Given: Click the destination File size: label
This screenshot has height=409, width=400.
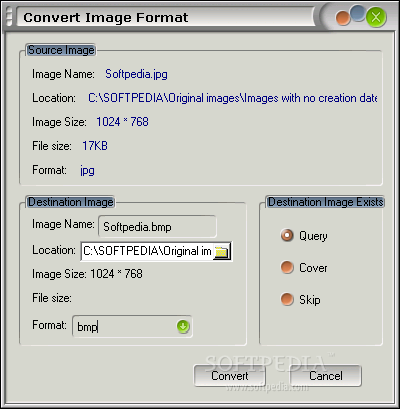Looking at the screenshot, I should coord(52,298).
